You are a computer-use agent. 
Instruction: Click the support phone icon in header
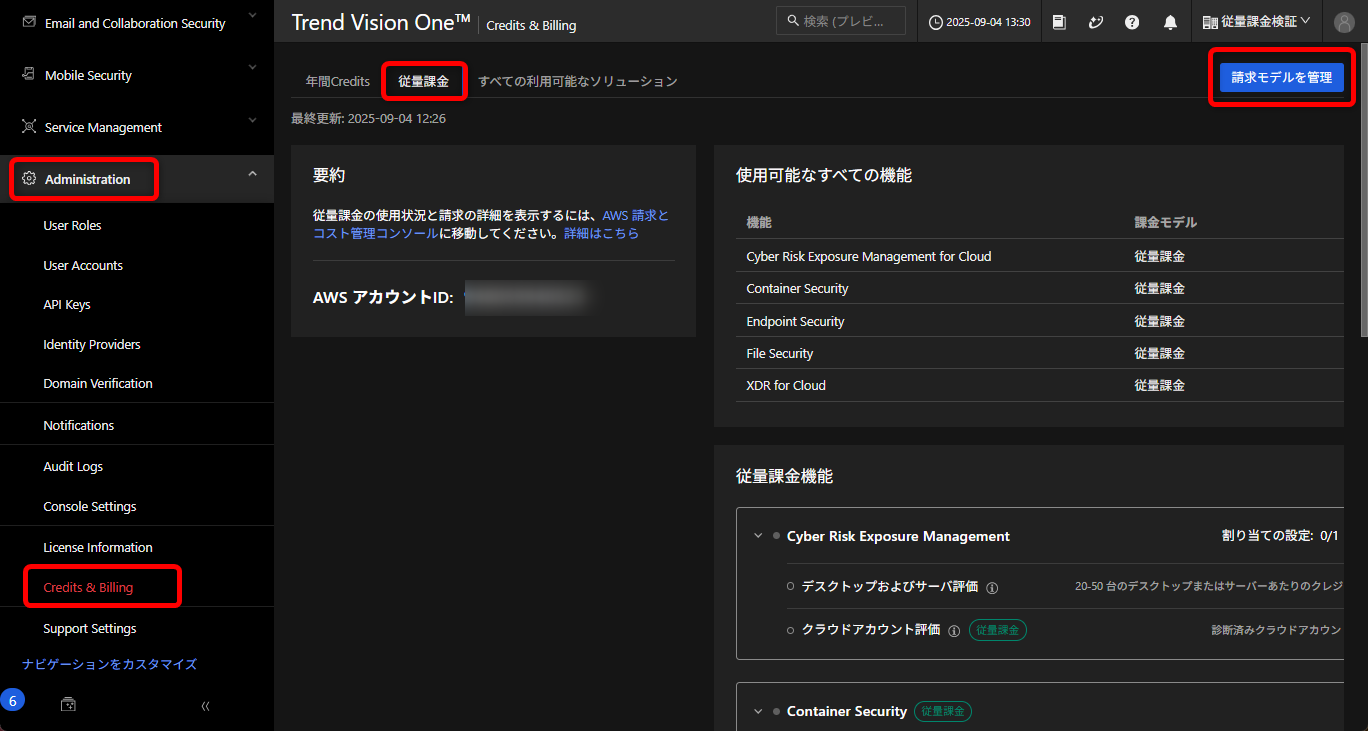point(1096,22)
